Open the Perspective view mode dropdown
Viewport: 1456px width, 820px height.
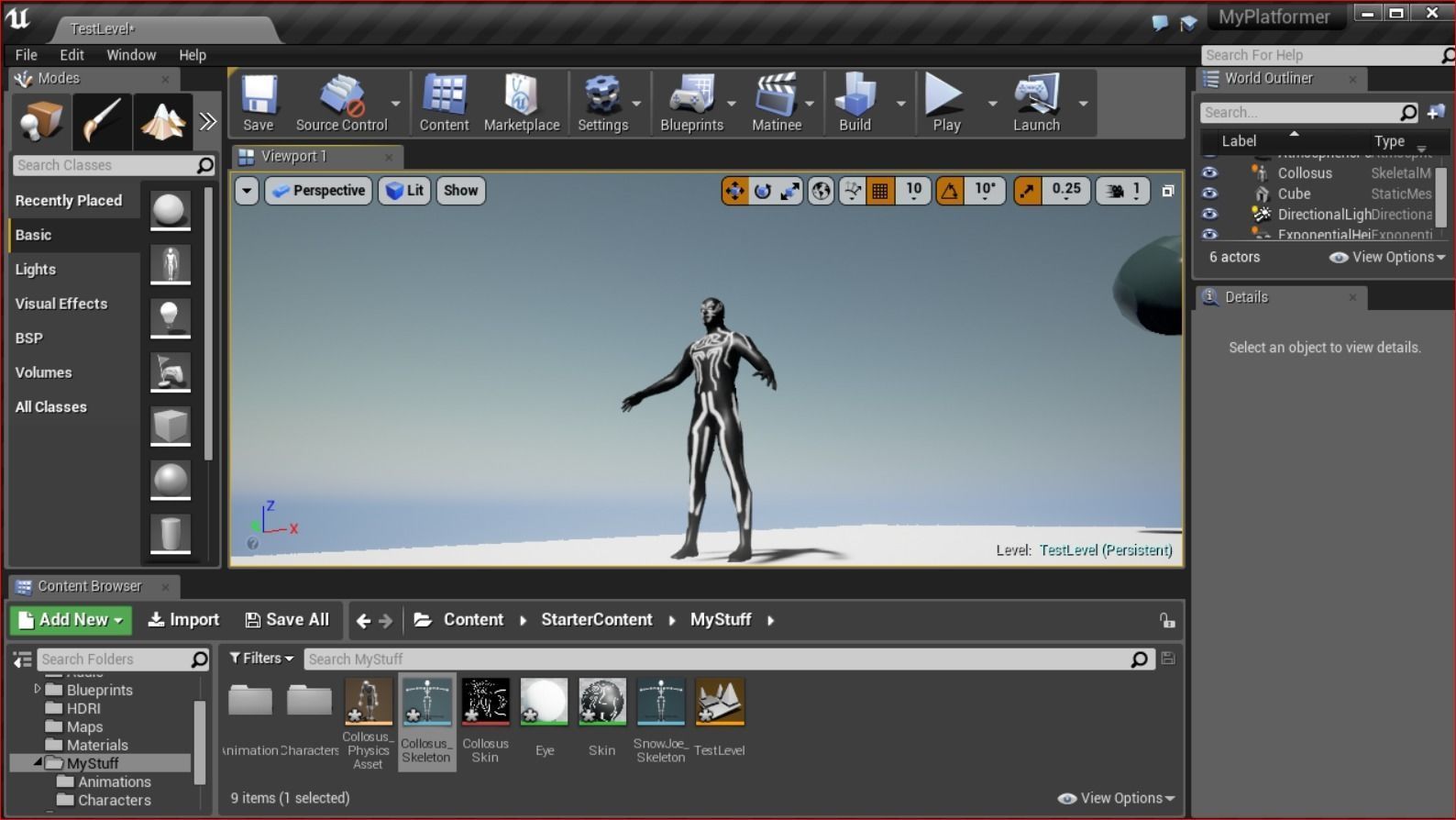[319, 191]
